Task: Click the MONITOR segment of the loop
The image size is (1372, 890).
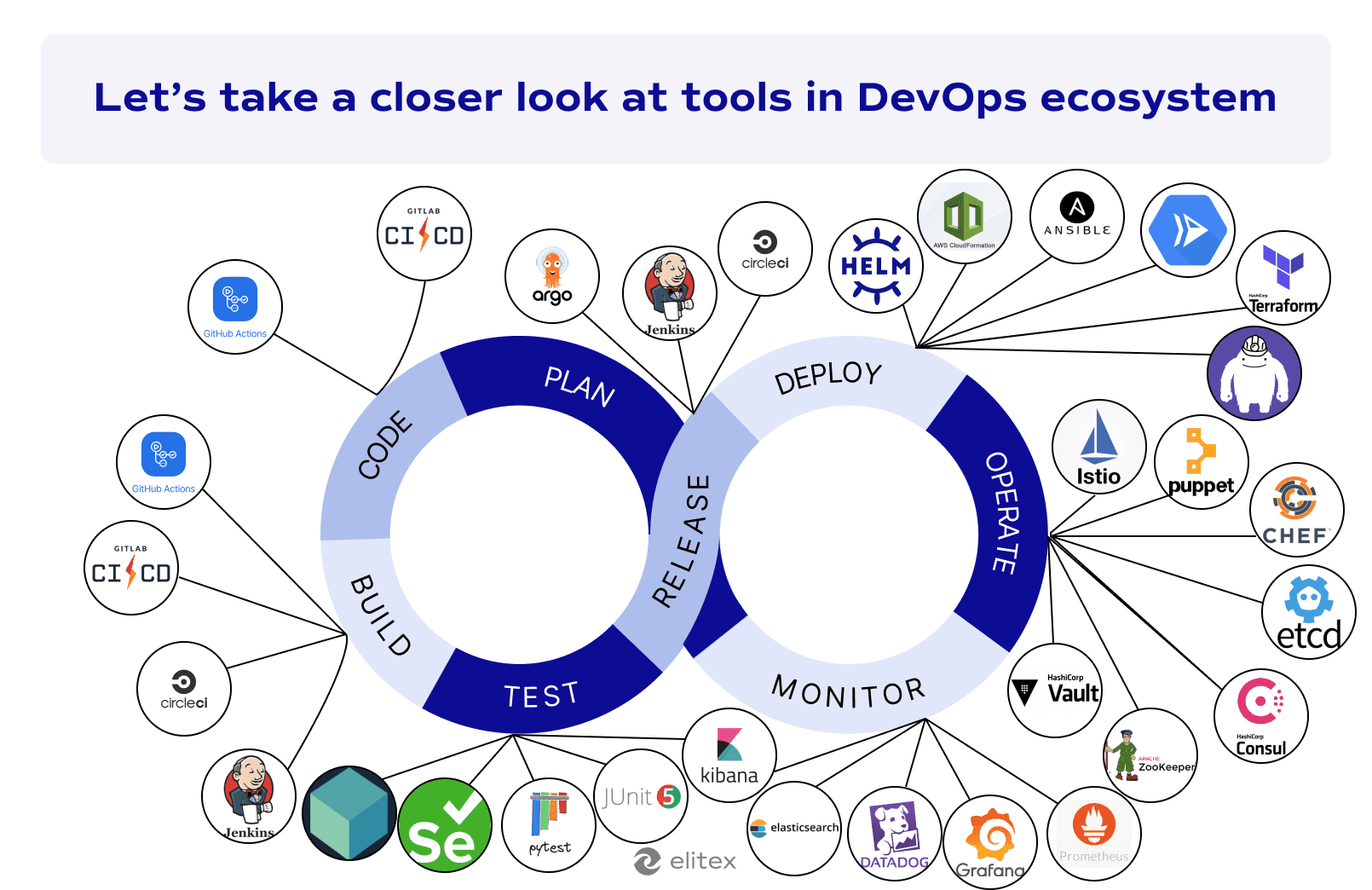Action: (x=849, y=692)
